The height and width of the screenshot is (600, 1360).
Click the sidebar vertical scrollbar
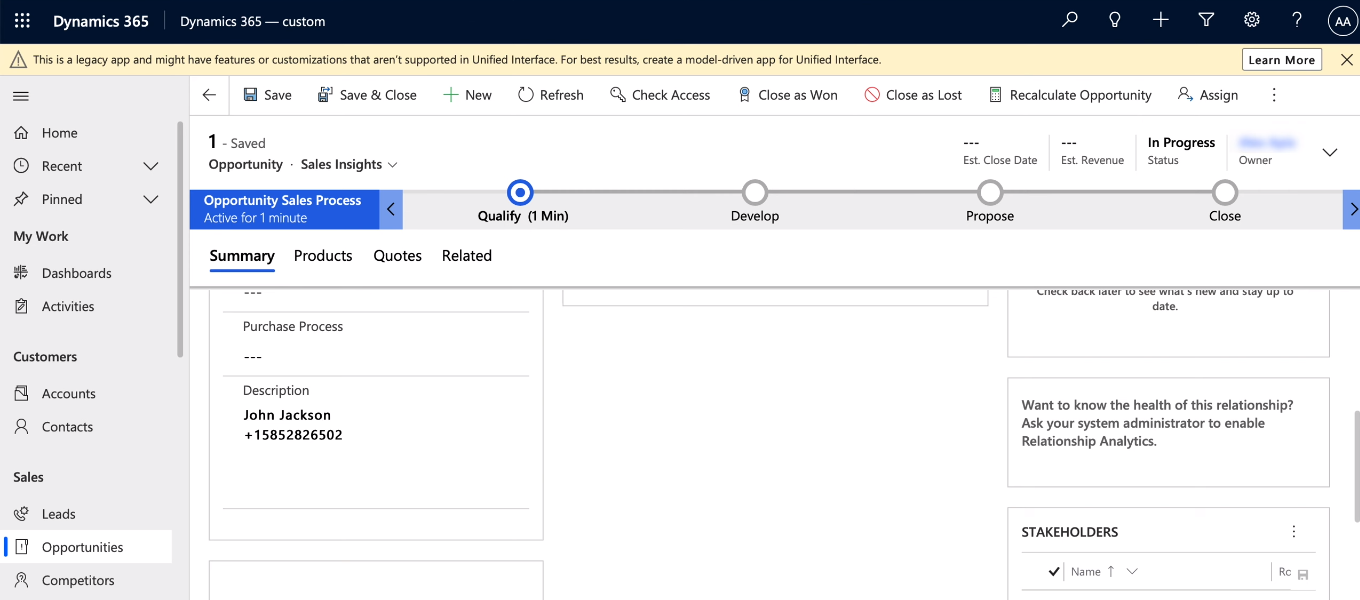point(180,240)
